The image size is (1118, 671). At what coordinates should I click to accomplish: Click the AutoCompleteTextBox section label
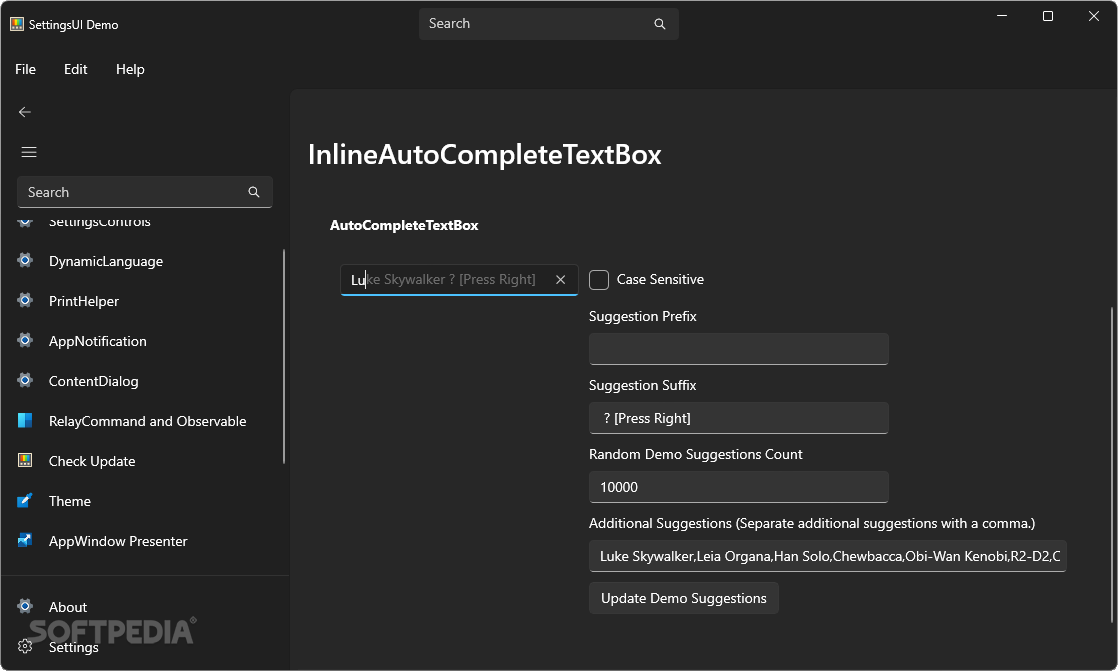pyautogui.click(x=404, y=225)
